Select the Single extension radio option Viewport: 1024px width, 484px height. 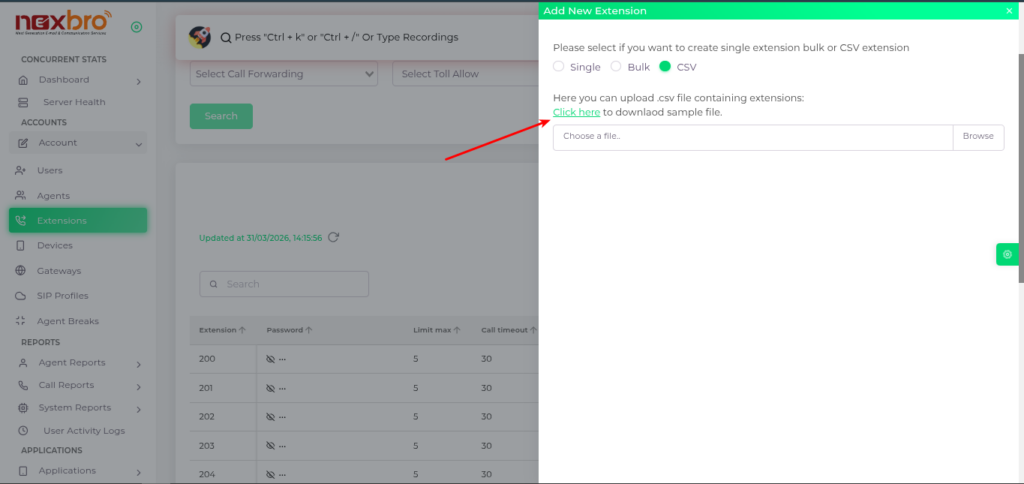pos(559,67)
